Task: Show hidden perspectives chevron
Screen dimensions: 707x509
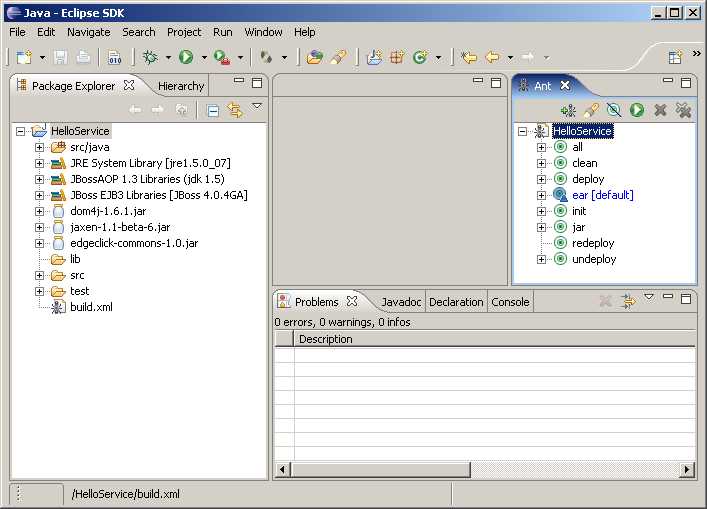Action: point(697,53)
